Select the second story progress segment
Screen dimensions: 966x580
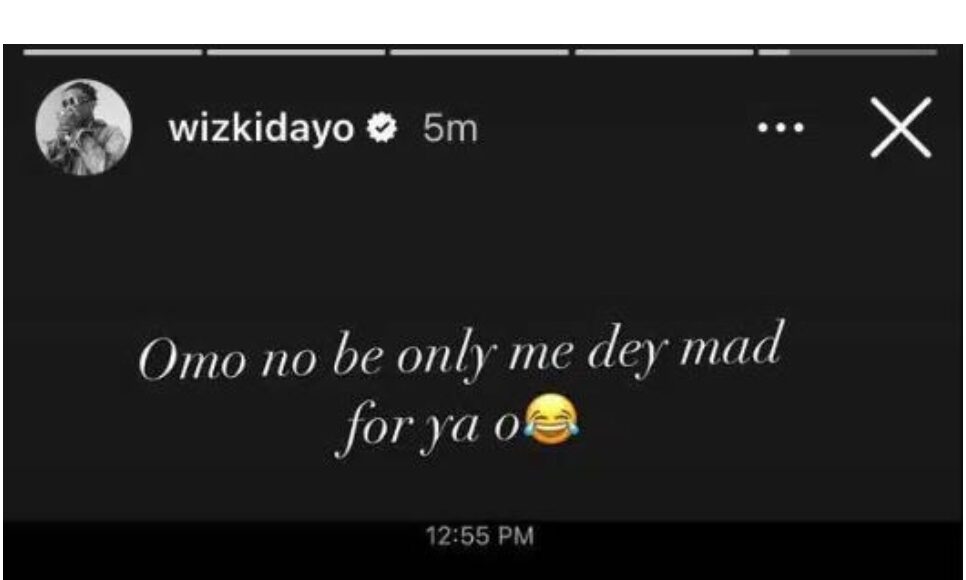(296, 51)
